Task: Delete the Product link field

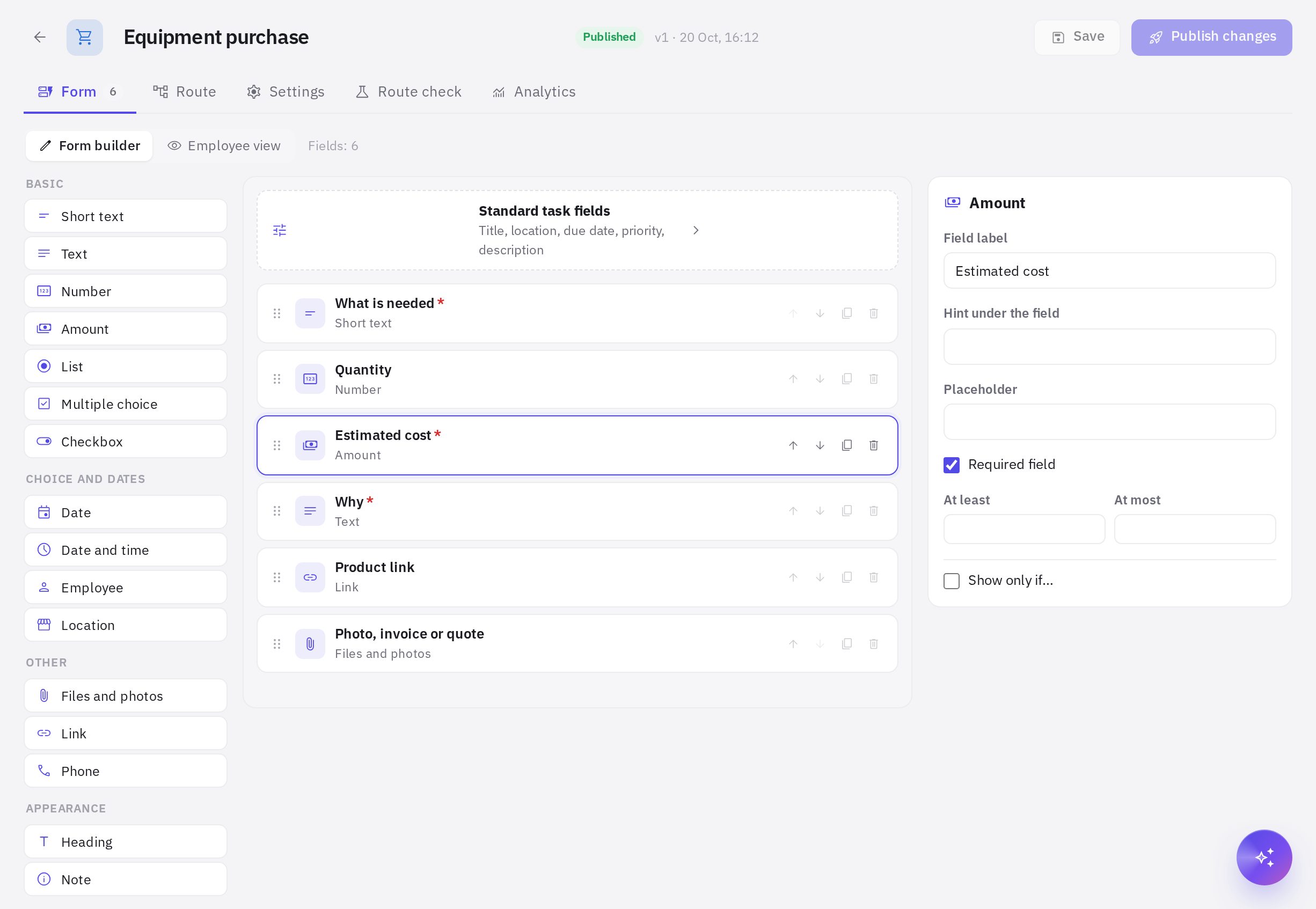Action: pos(873,577)
